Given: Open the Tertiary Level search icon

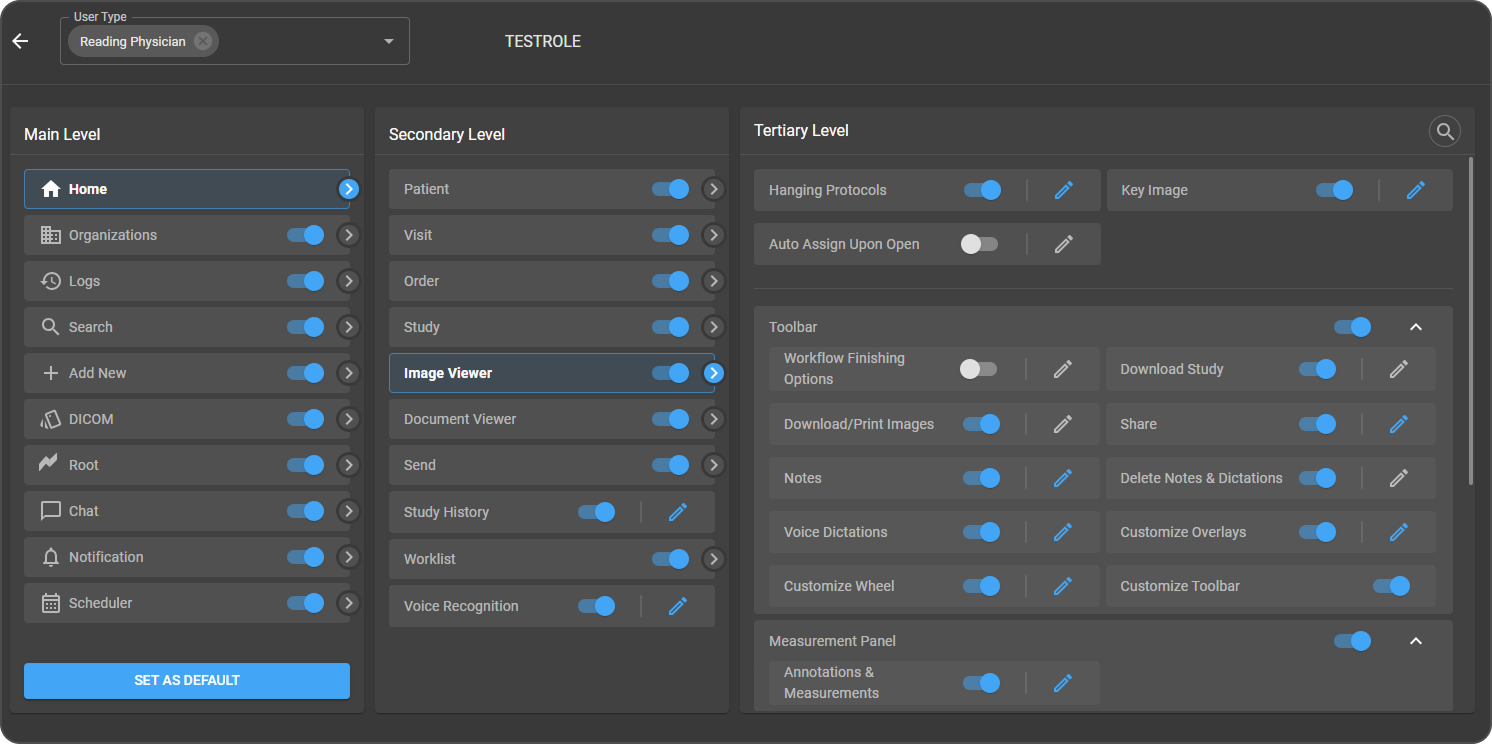Looking at the screenshot, I should pyautogui.click(x=1444, y=131).
